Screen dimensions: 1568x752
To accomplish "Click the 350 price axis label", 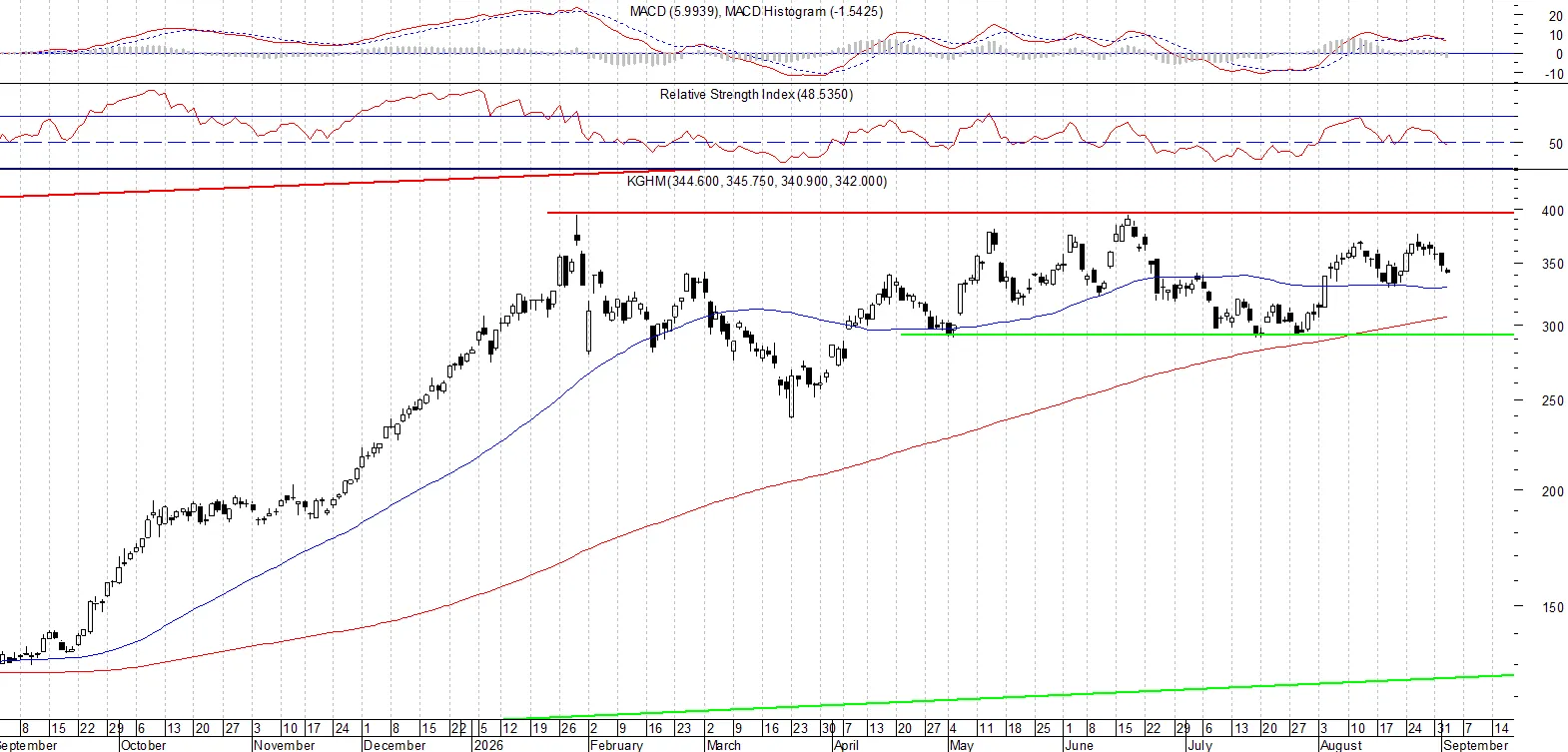I will coord(1553,264).
